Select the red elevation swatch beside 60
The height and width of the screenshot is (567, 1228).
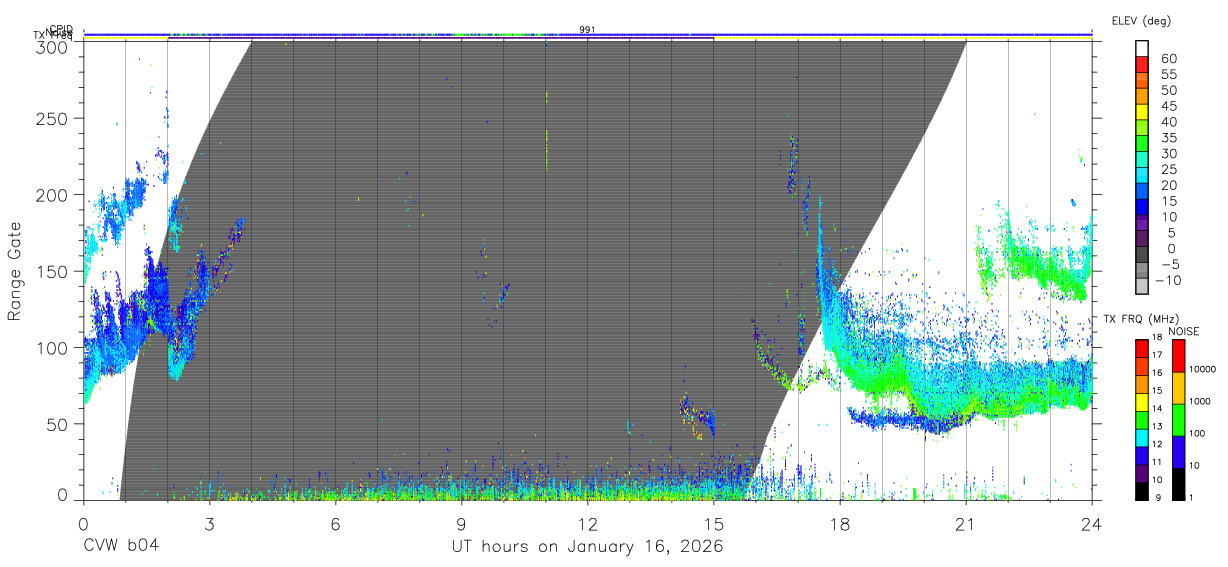tap(1142, 65)
